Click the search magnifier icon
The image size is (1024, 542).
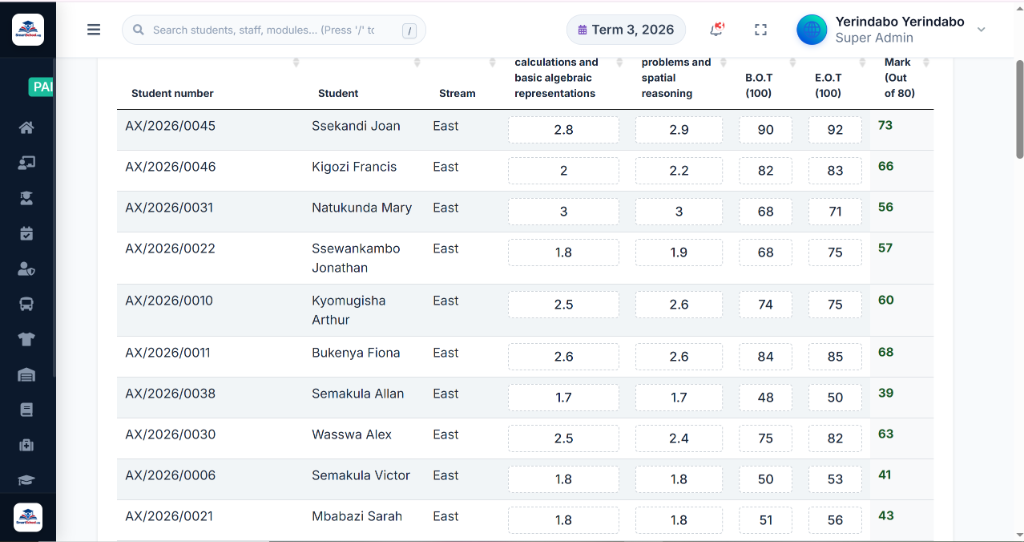tap(138, 29)
